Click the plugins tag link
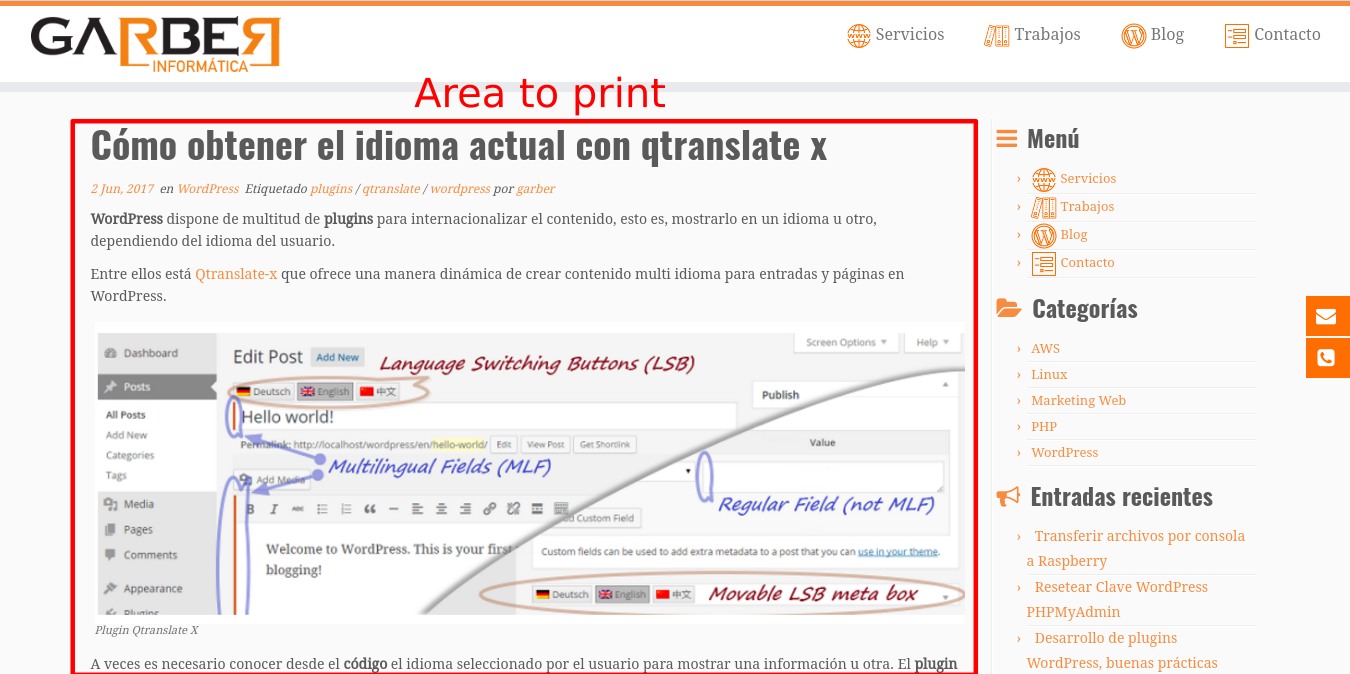 point(332,189)
